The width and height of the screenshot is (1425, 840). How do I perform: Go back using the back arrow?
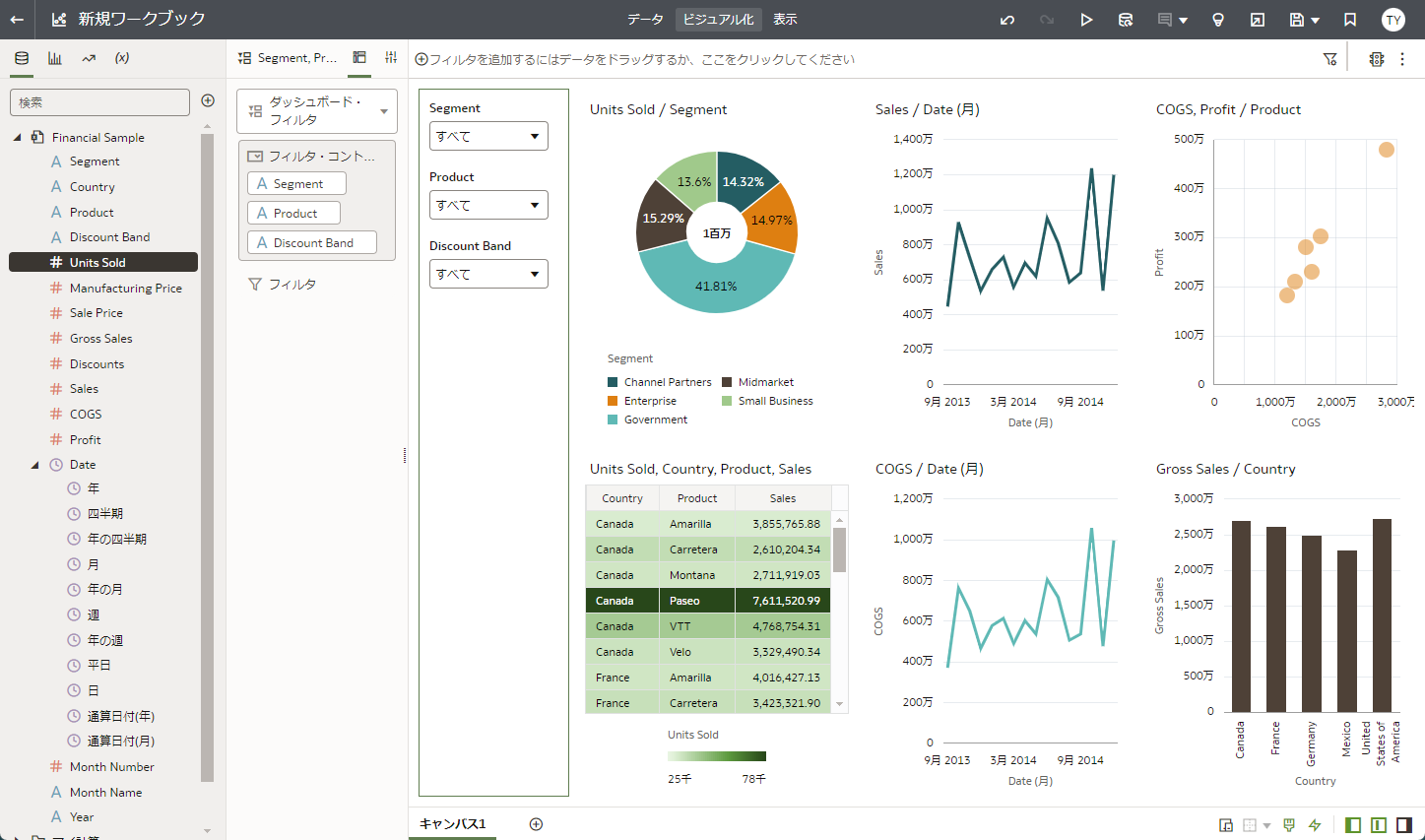click(x=17, y=20)
